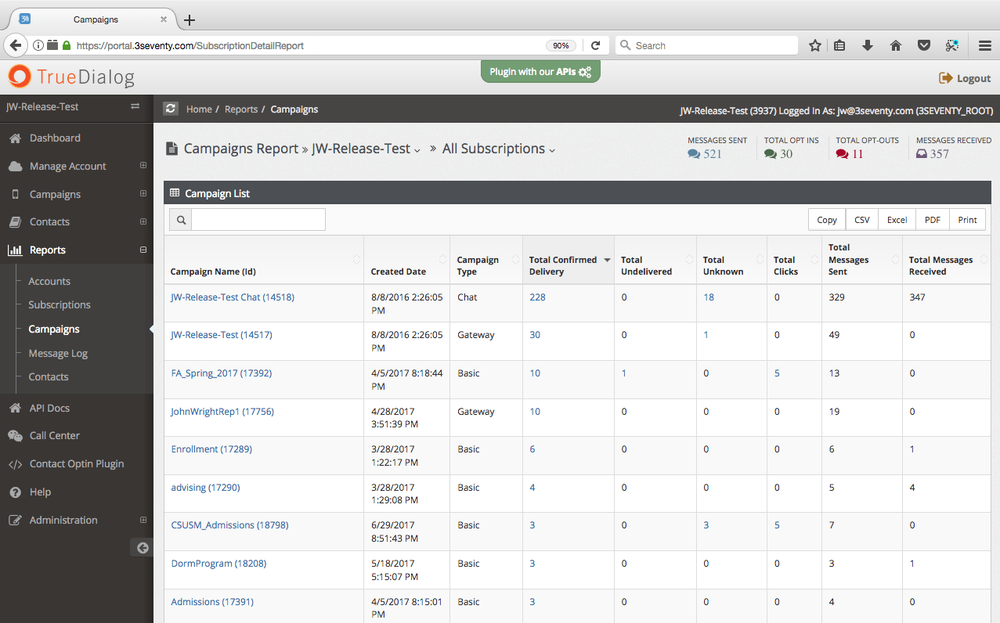Click the TrueDialog logo

point(71,77)
